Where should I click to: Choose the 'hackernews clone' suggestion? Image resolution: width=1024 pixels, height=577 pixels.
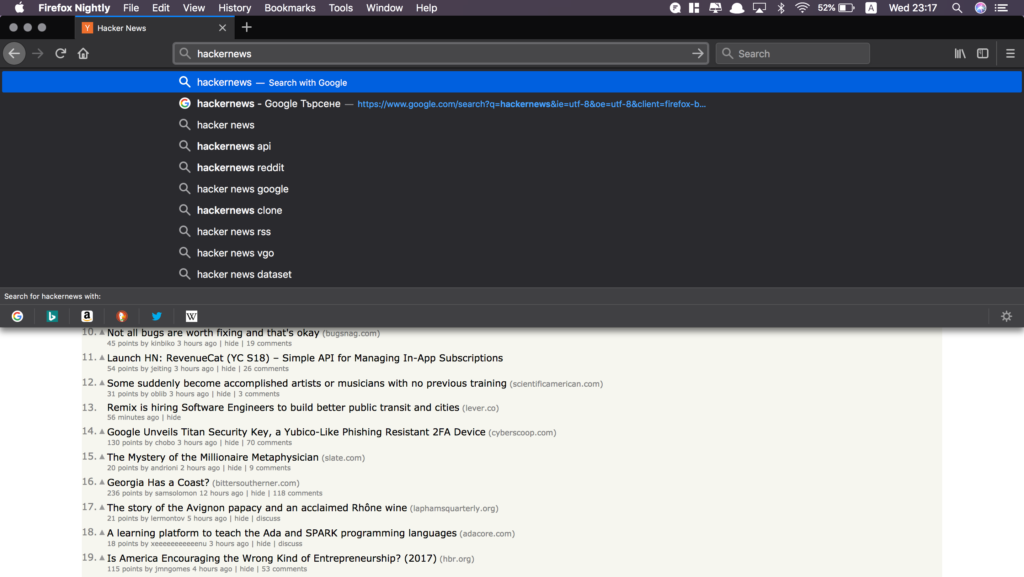512,210
